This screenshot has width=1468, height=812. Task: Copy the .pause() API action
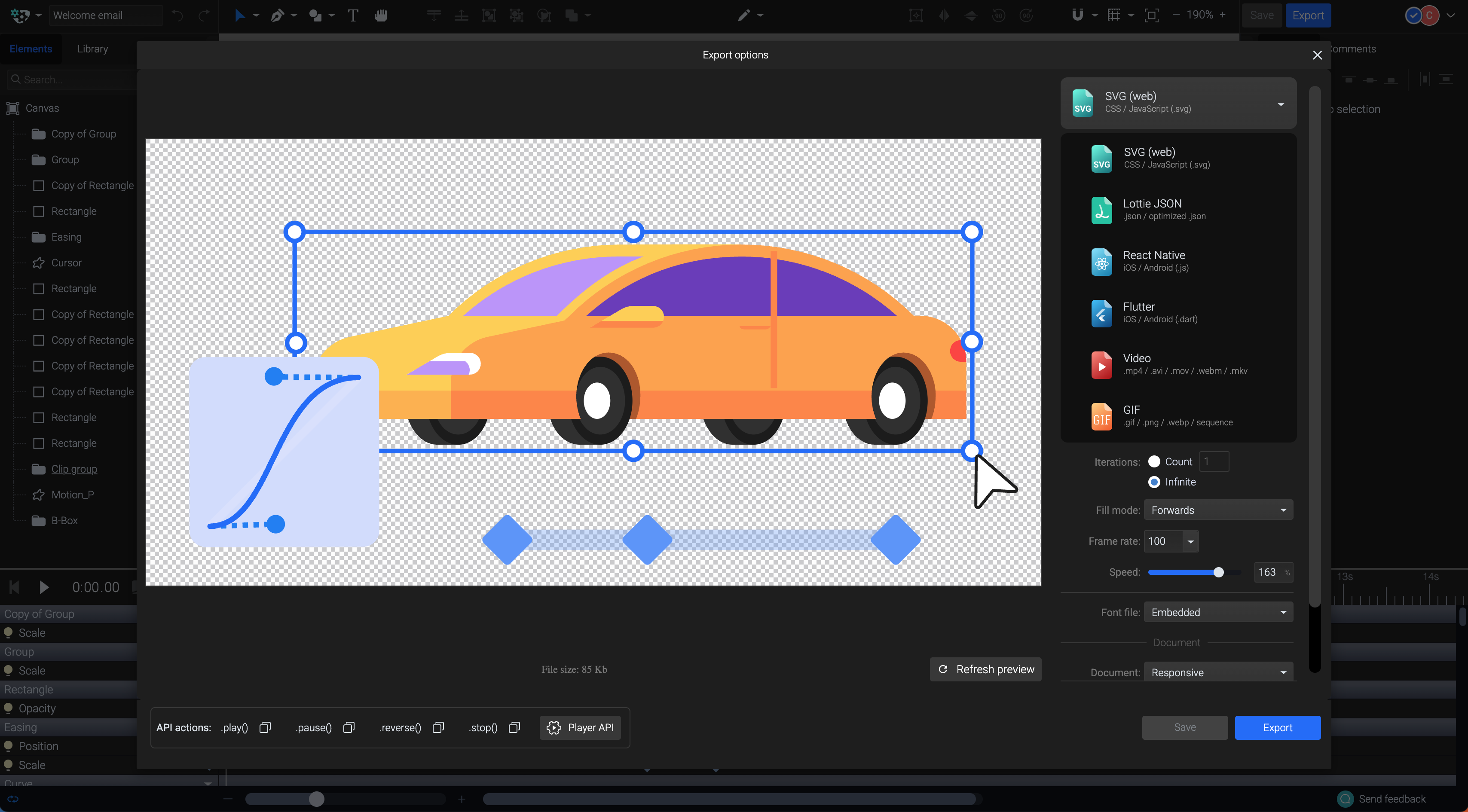coord(349,727)
